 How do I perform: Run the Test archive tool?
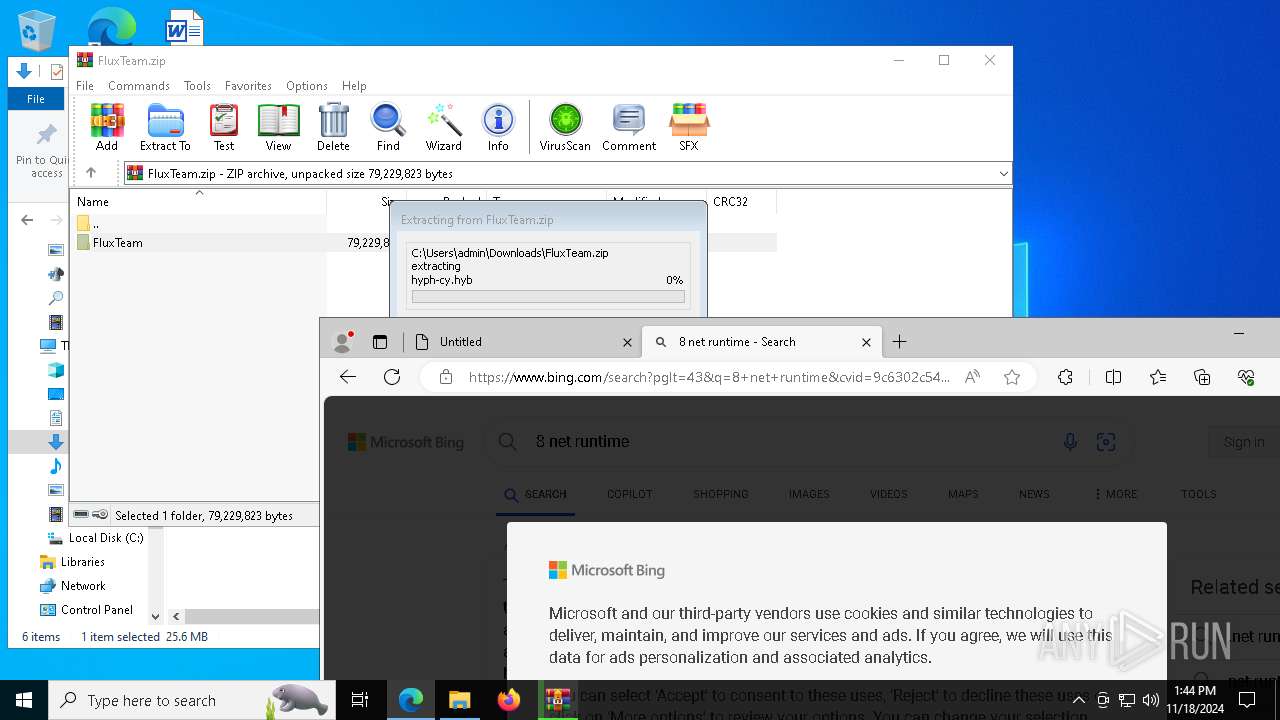coord(224,127)
